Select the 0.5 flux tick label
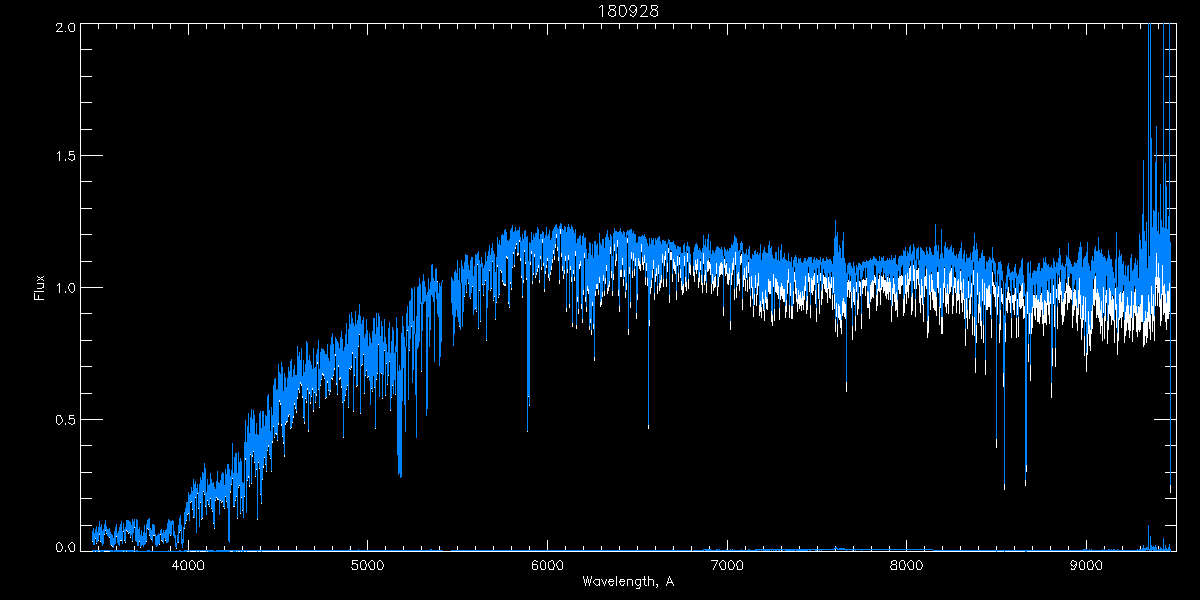Viewport: 1200px width, 600px height. [63, 419]
